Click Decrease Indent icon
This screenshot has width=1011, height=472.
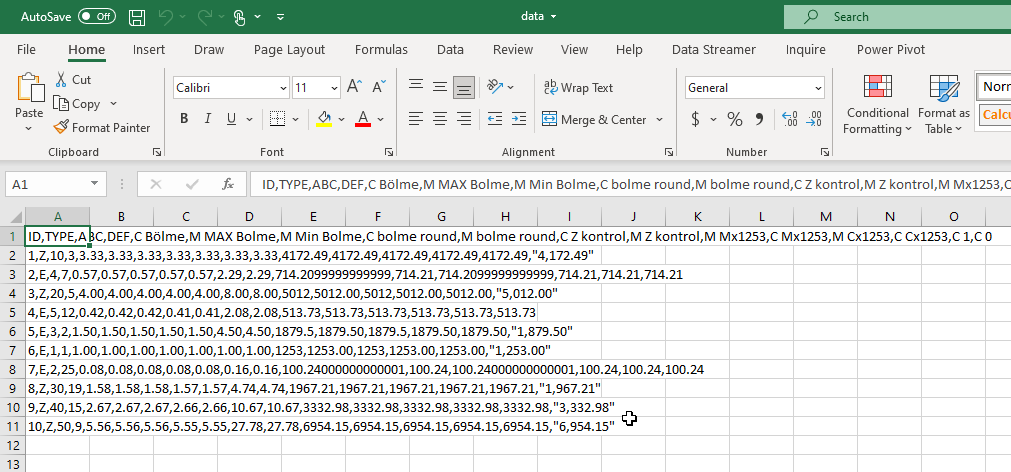point(495,119)
